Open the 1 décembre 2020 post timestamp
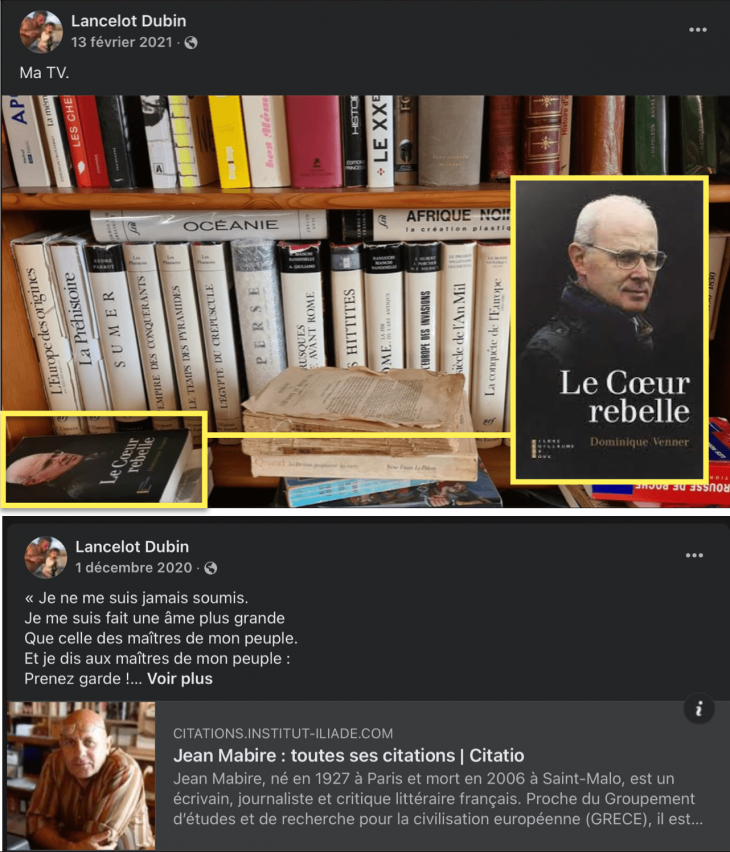The height and width of the screenshot is (852, 730). coord(133,568)
